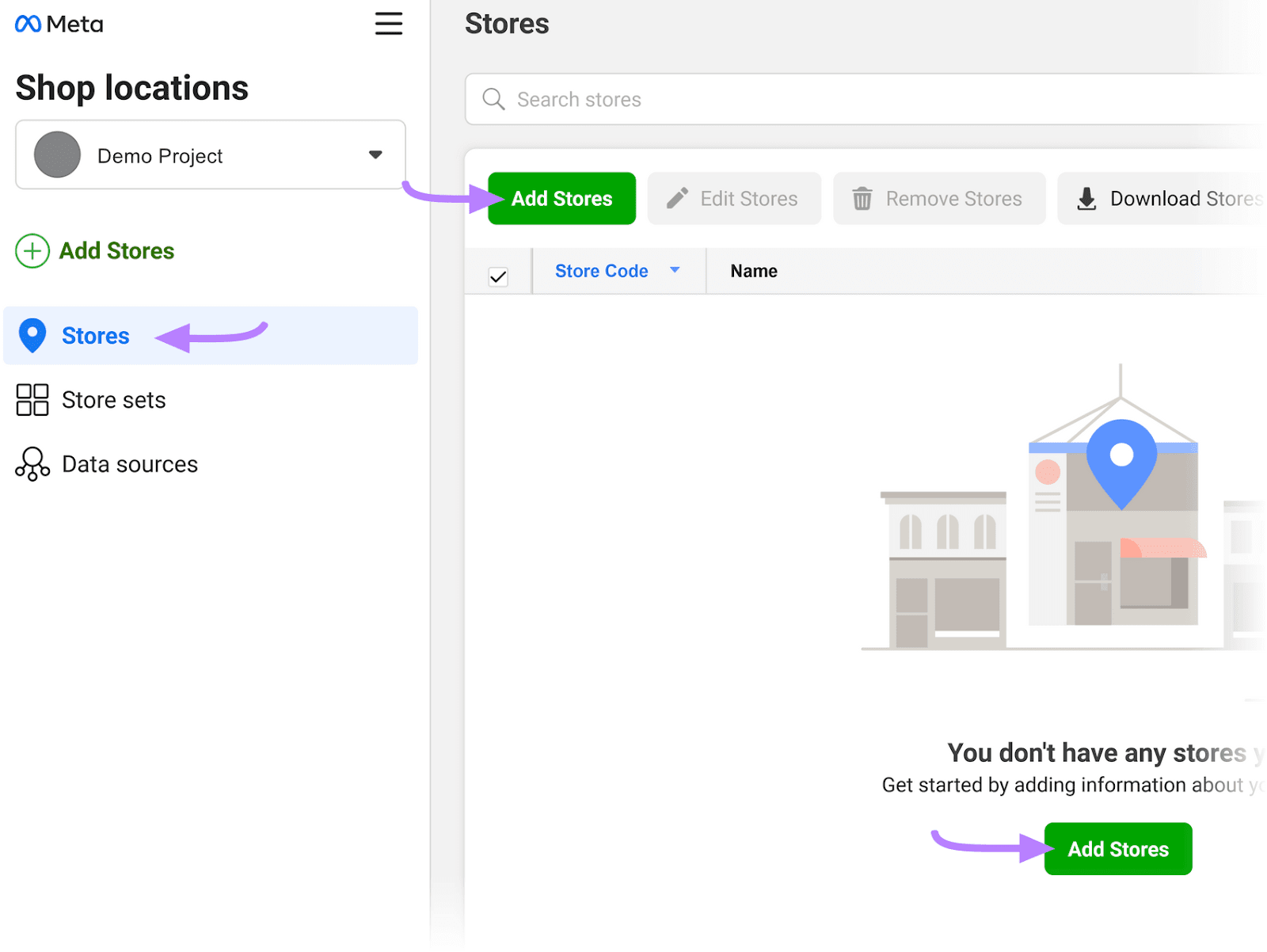Click the trash icon on Remove Stores
The width and height of the screenshot is (1267, 952).
pos(862,198)
